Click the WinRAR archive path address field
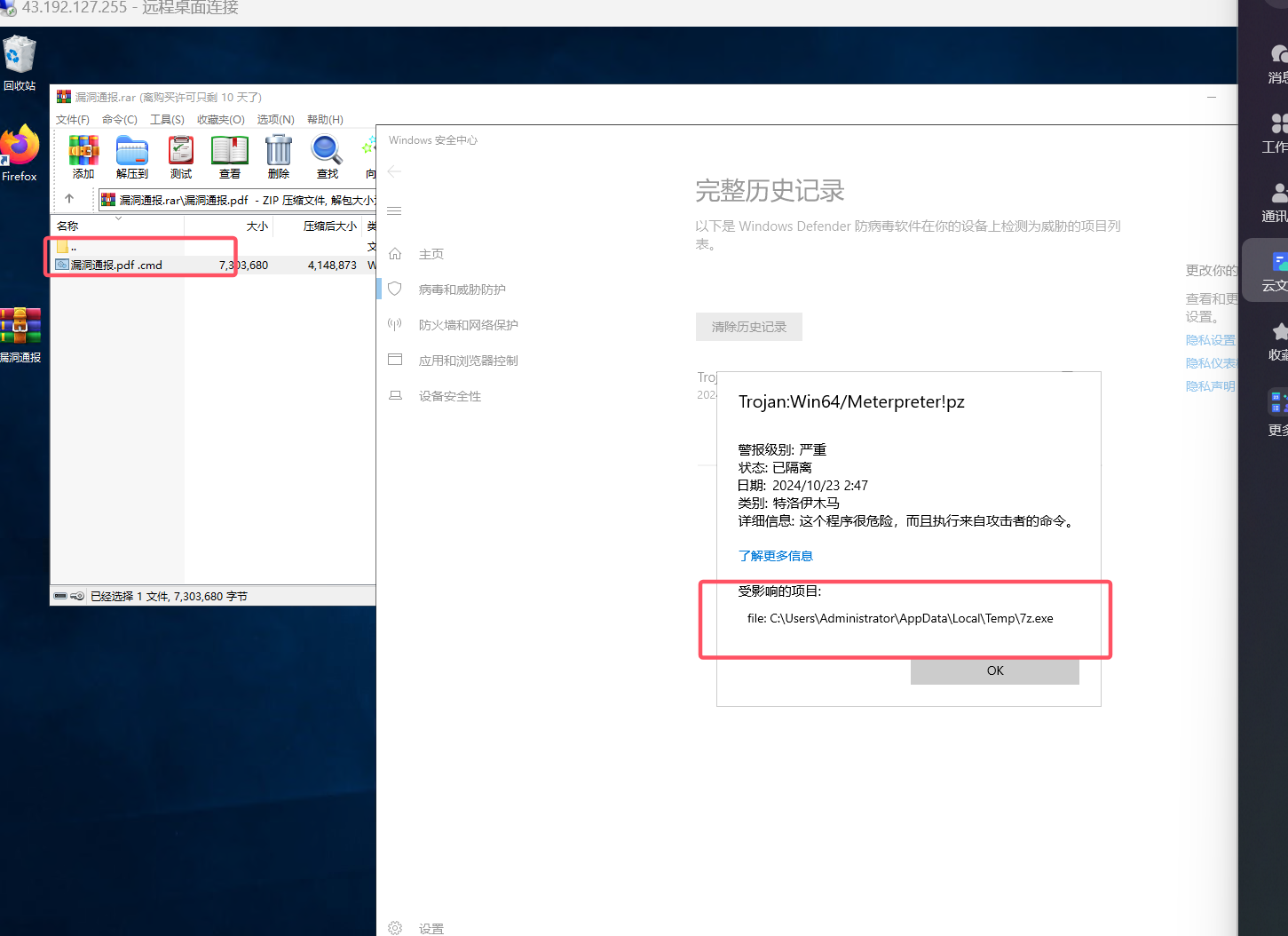The width and height of the screenshot is (1288, 936). tap(237, 200)
